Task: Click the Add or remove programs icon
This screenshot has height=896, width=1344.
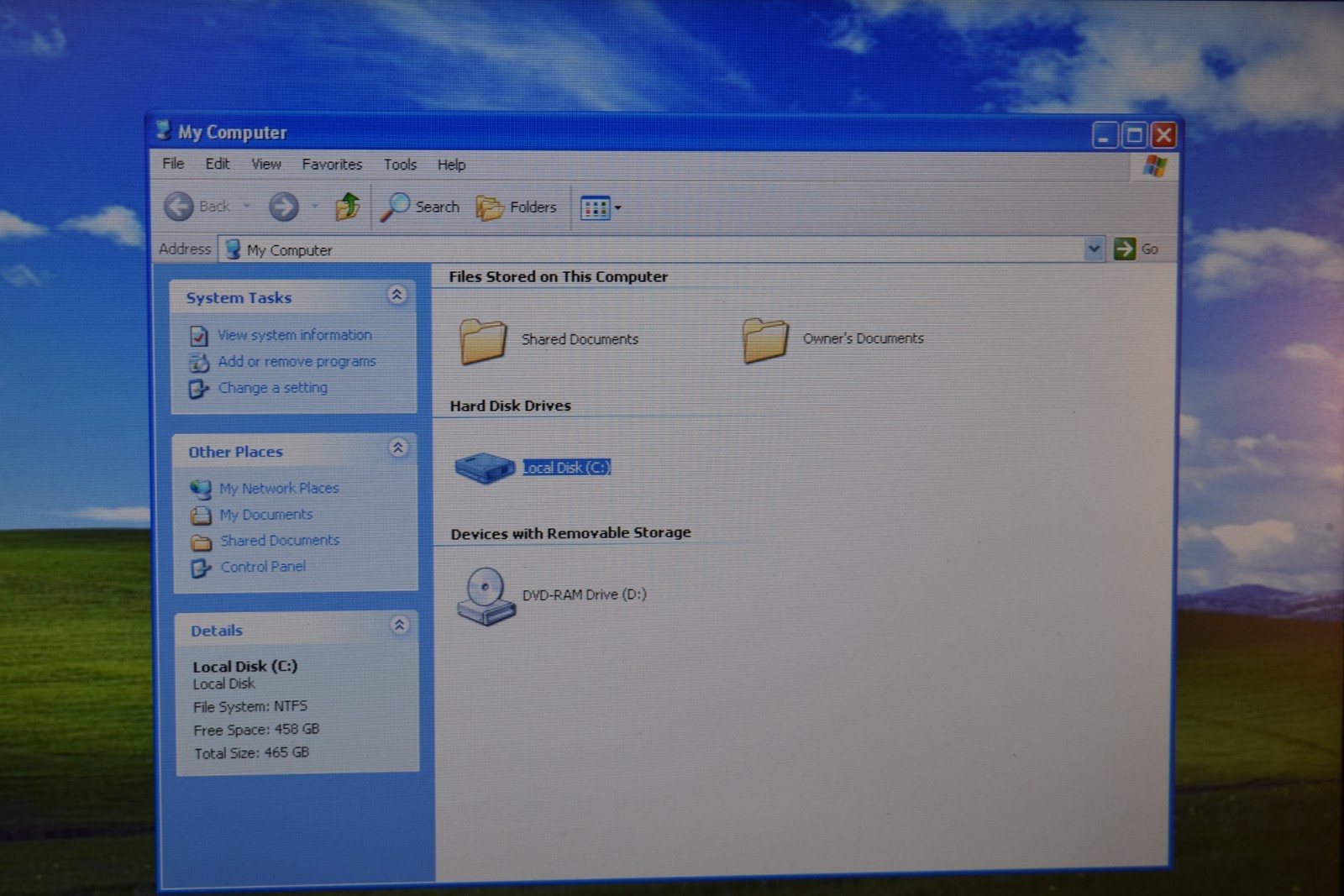Action: [x=199, y=363]
